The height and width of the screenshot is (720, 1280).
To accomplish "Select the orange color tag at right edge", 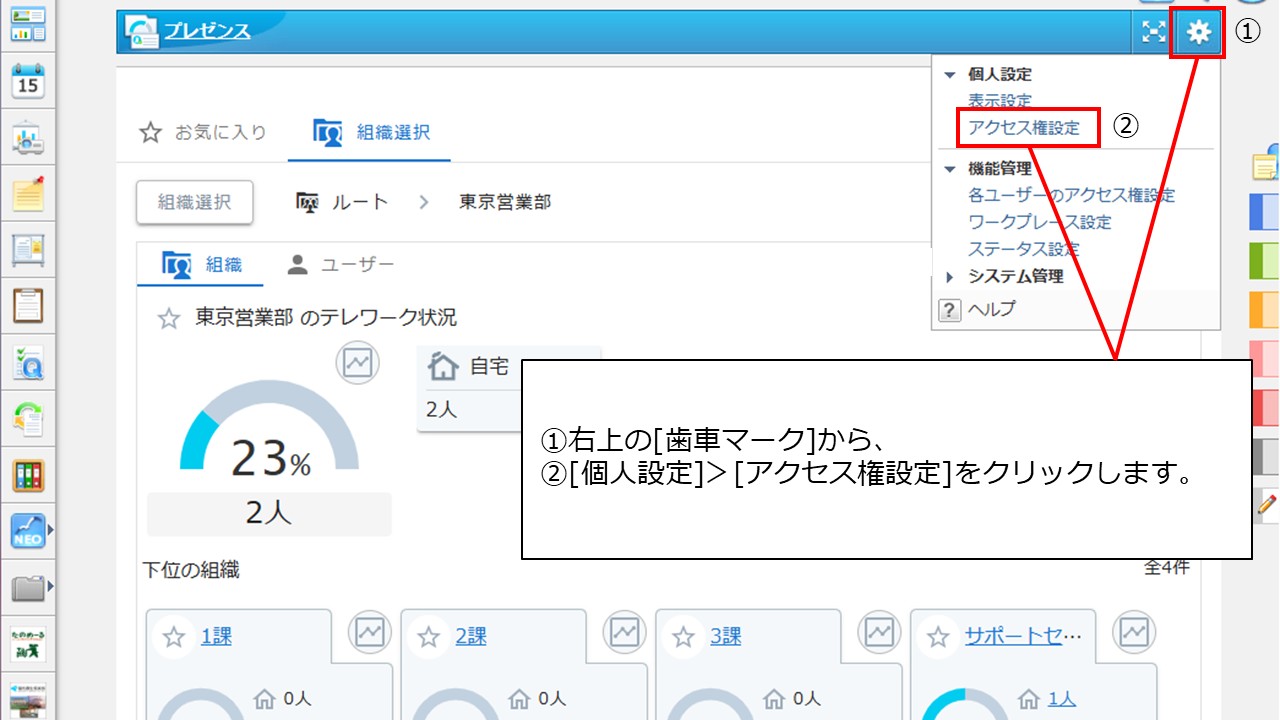I will tap(1265, 309).
